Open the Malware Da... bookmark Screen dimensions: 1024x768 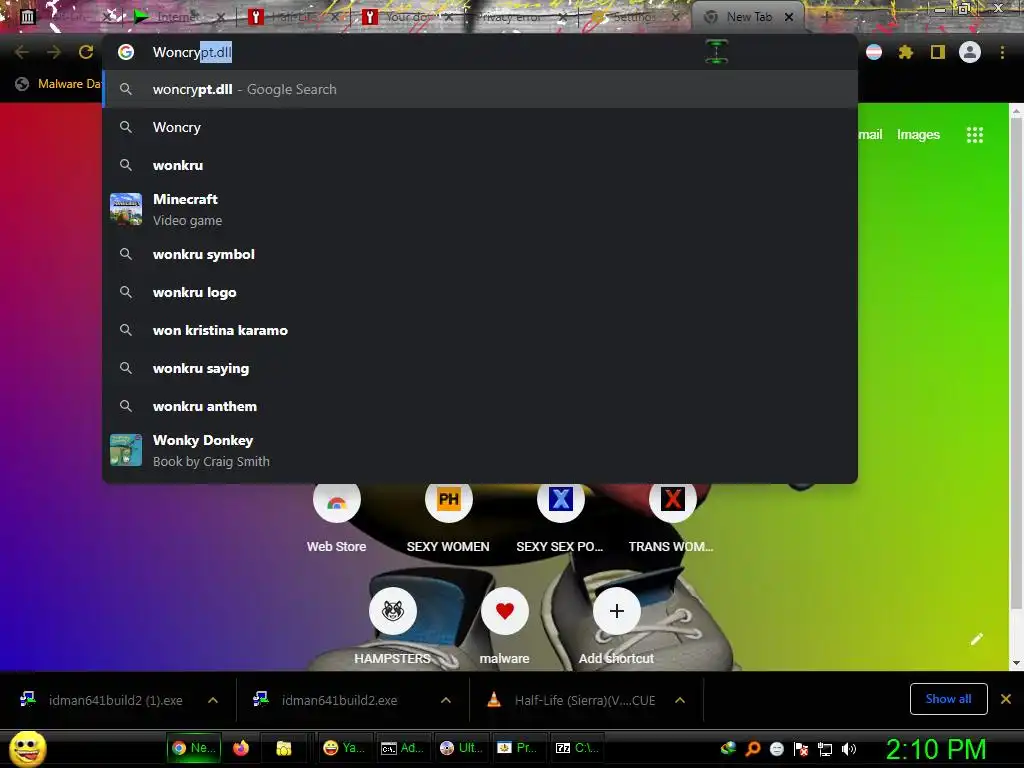(x=60, y=84)
